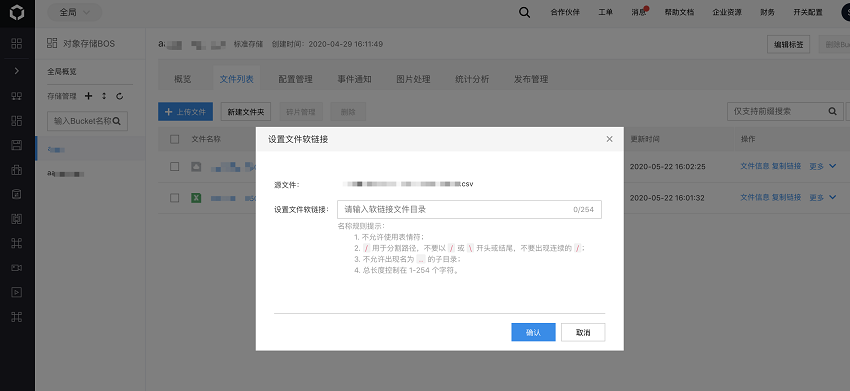Viewport: 850px width, 391px height.
Task: Click the 新建文件夹 button
Action: [x=246, y=112]
